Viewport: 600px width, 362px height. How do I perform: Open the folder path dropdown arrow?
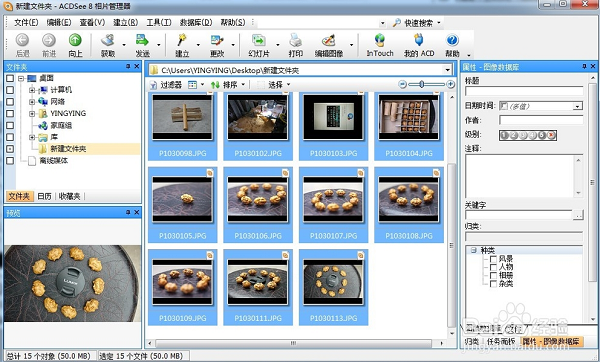click(x=447, y=70)
